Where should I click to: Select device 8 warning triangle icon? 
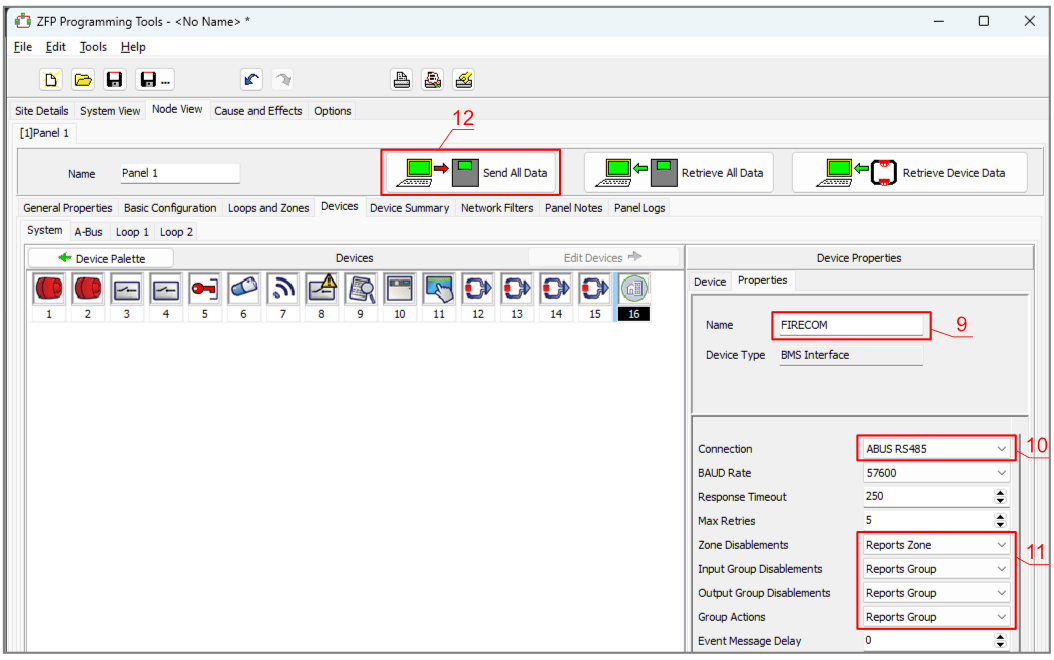[x=321, y=289]
